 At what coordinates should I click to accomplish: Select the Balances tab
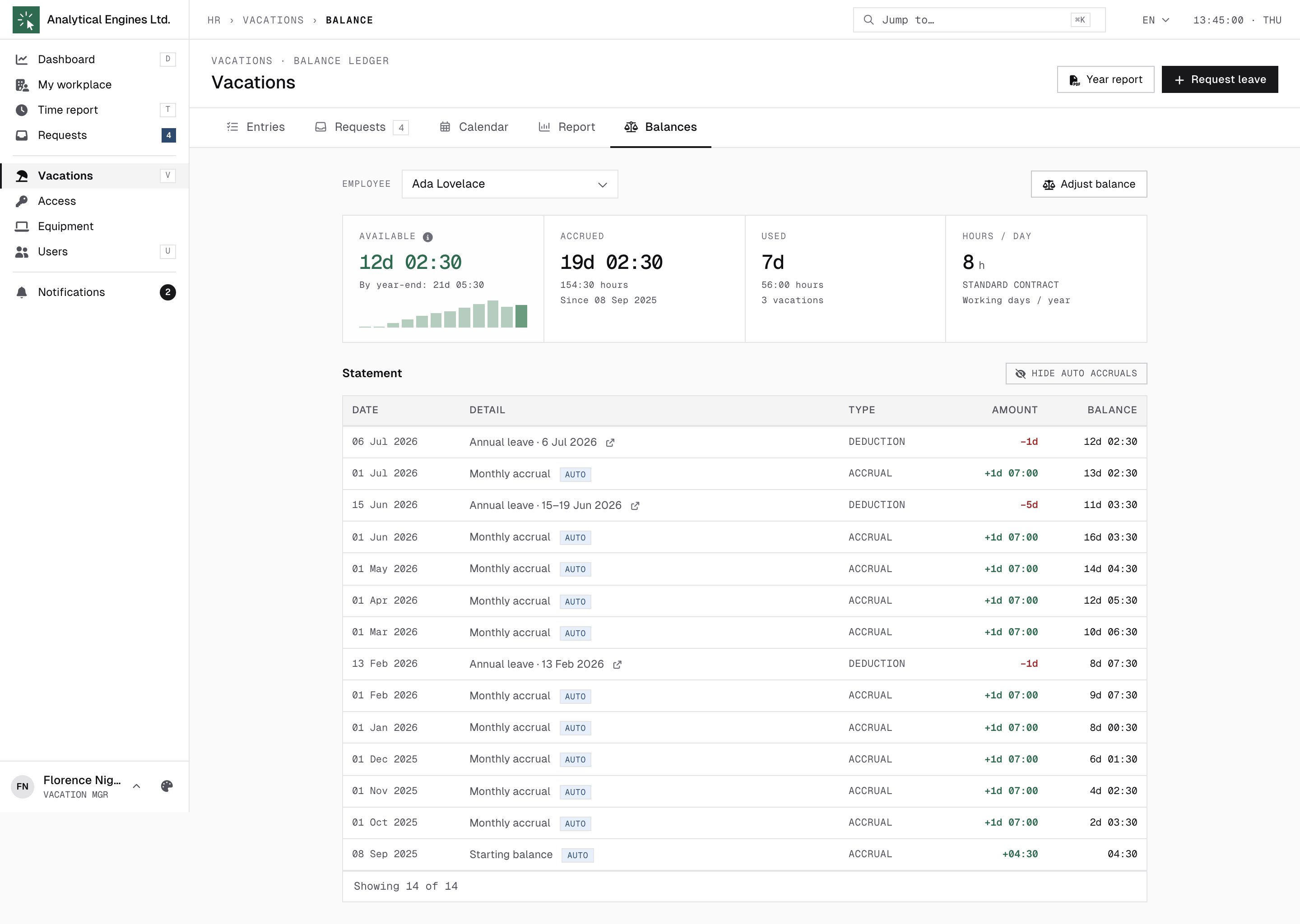click(x=660, y=127)
